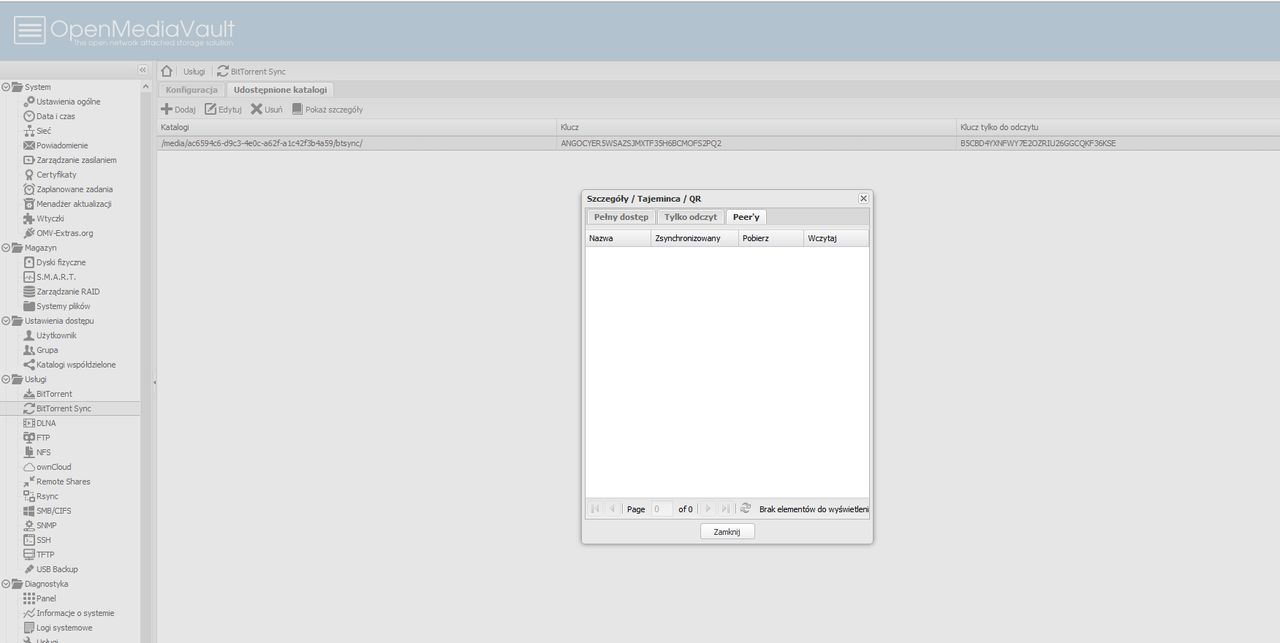1280x643 pixels.
Task: Sort by Wczytaj column header
Action: (836, 239)
